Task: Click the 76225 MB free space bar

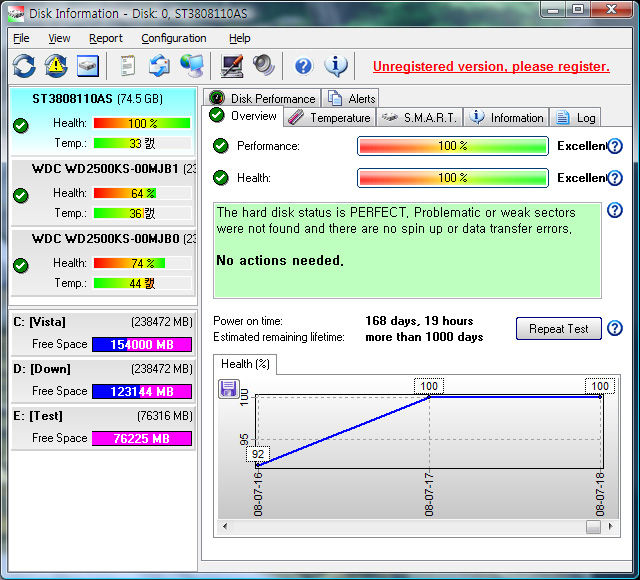Action: coord(142,438)
